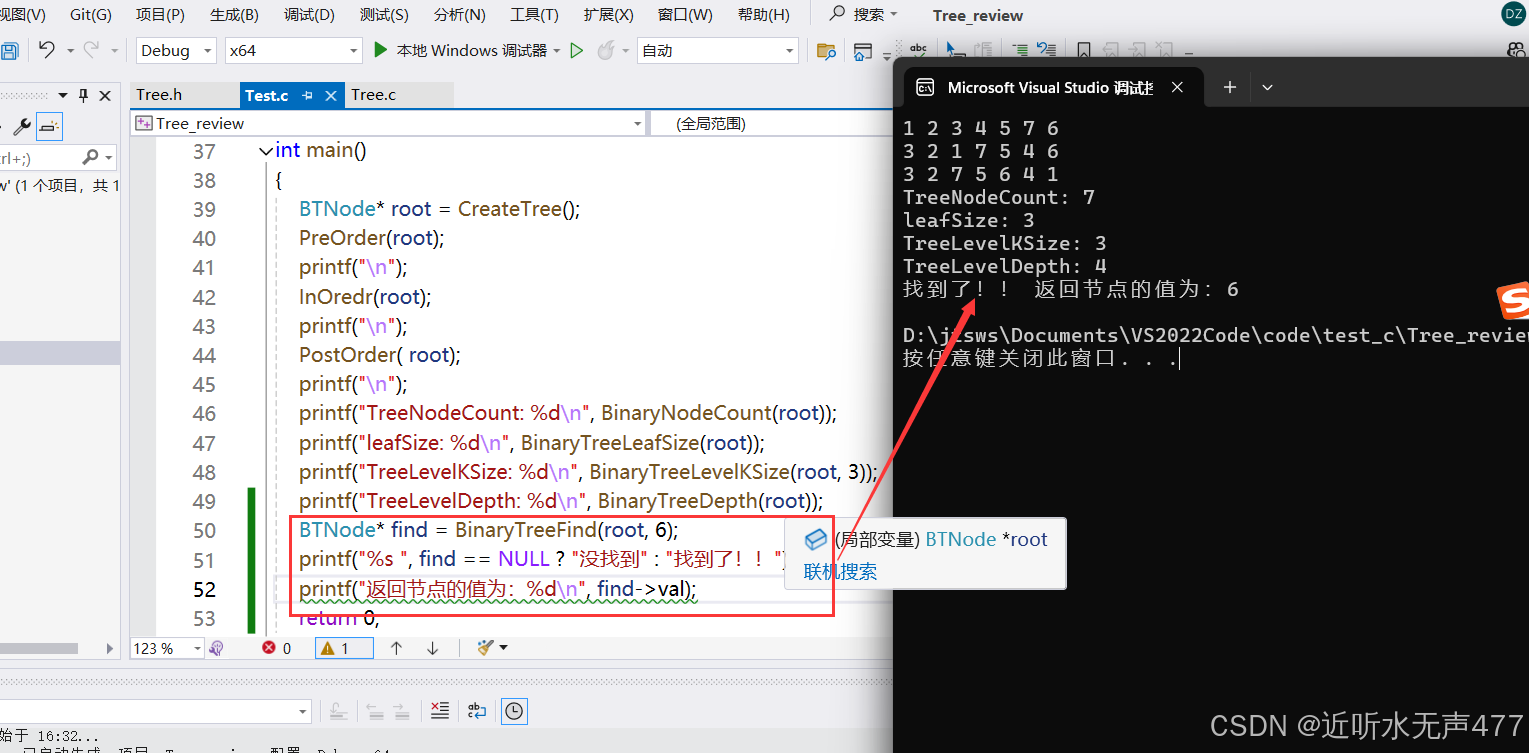Click the 分析(N) menu

coord(459,15)
